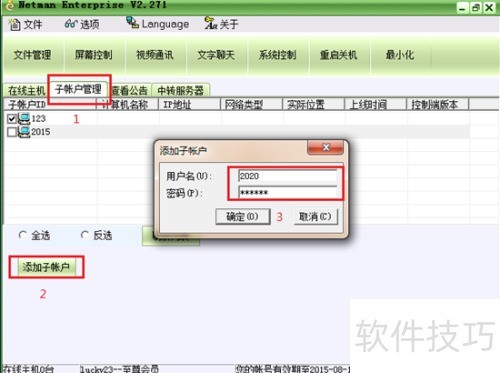Click the 上线时间 column header

[375, 104]
